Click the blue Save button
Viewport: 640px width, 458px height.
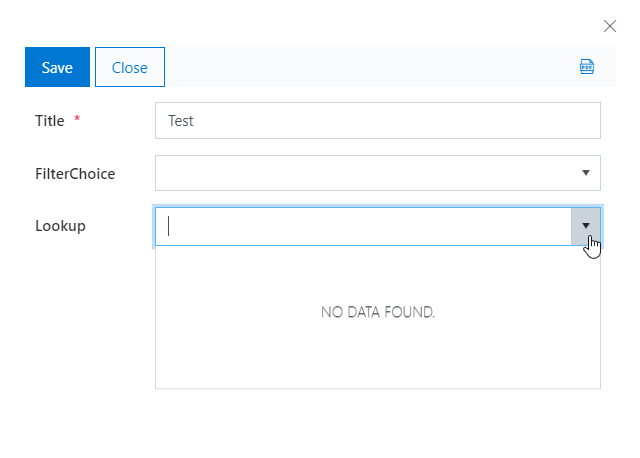[57, 67]
